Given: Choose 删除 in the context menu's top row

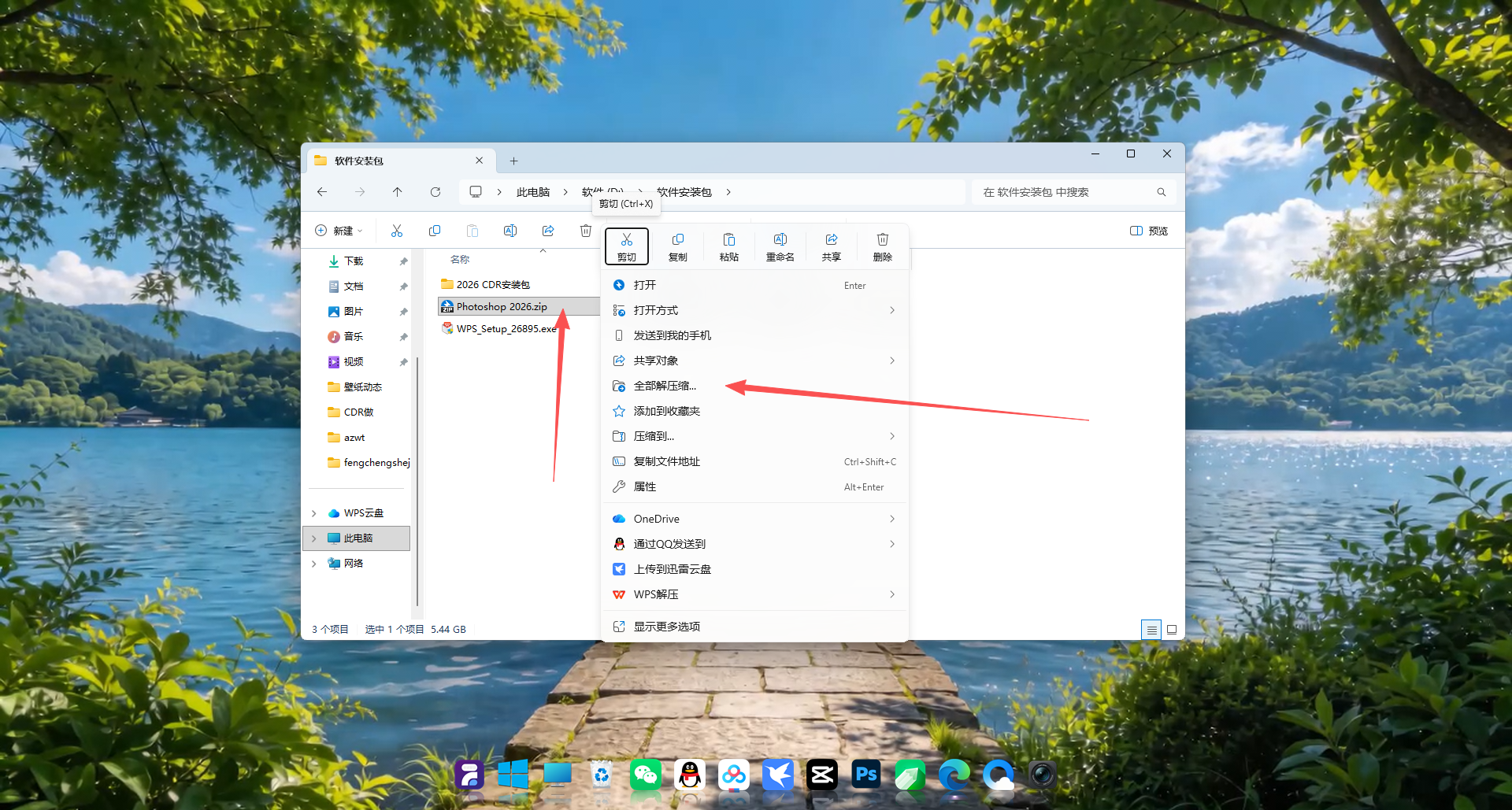Looking at the screenshot, I should coord(883,246).
